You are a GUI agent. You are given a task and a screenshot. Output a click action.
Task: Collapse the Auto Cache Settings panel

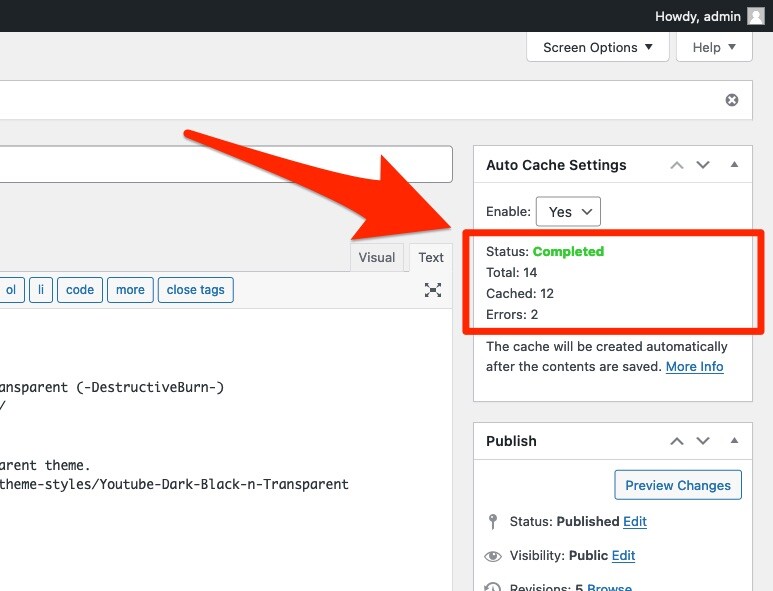coord(734,165)
